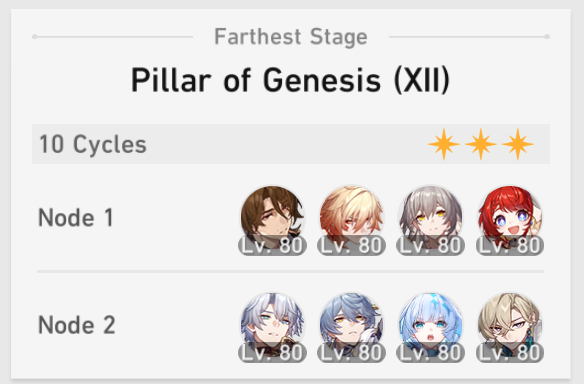Image resolution: width=584 pixels, height=384 pixels.
Task: Select the beige-haired avatar in Node 2
Action: pos(510,325)
